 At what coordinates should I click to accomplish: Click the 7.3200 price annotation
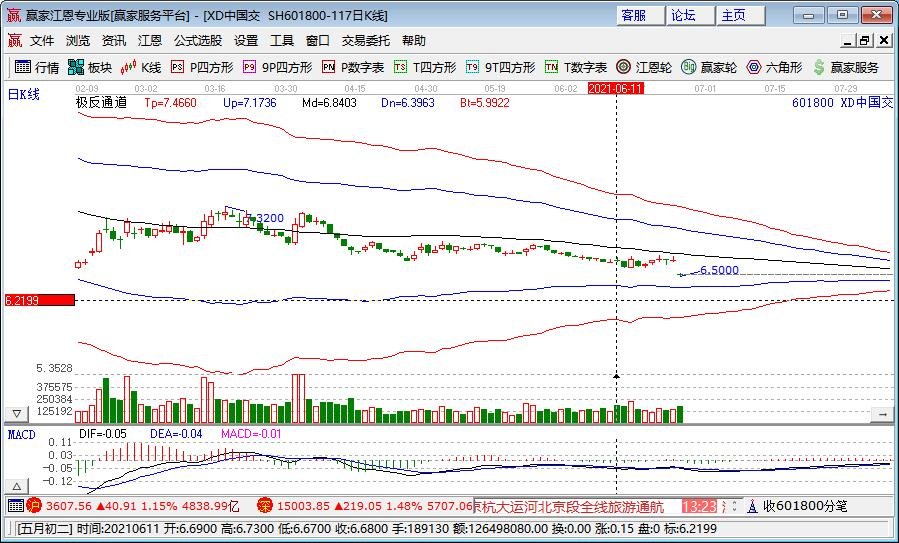265,218
